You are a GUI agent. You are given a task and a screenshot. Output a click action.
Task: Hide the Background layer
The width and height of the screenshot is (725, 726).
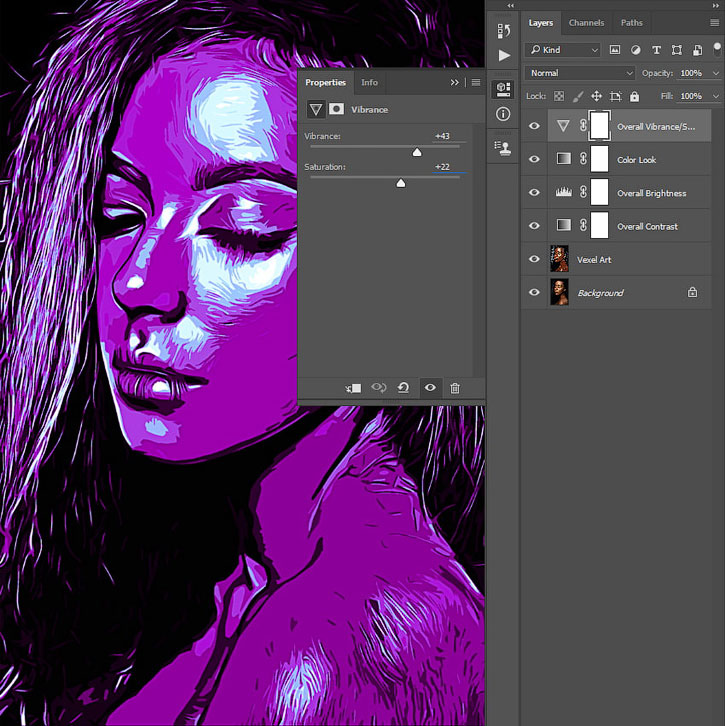point(534,292)
